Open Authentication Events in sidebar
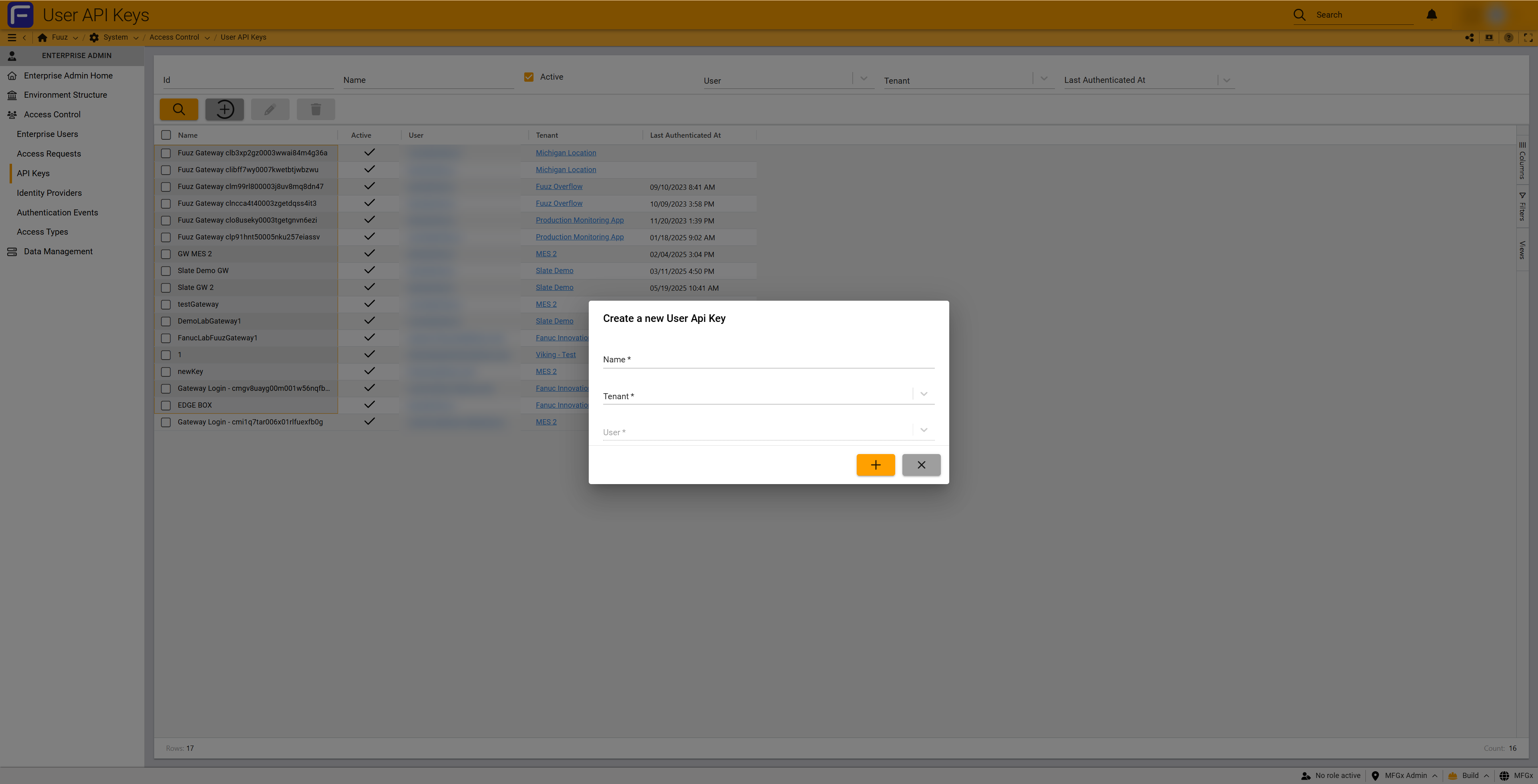Screen dimensions: 1538x784 coord(57,213)
